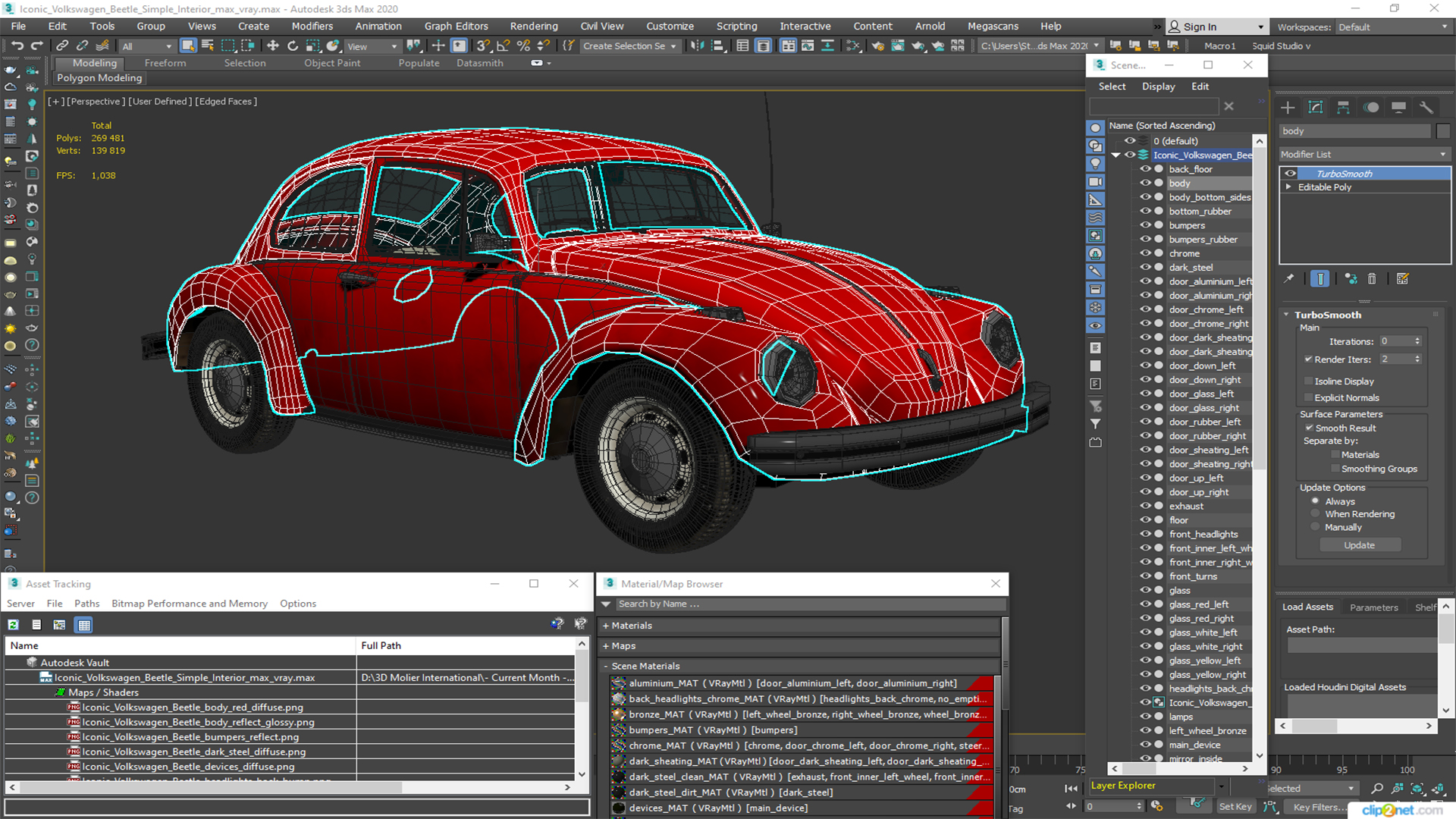
Task: Expand Materials group in Material Browser
Action: point(606,626)
